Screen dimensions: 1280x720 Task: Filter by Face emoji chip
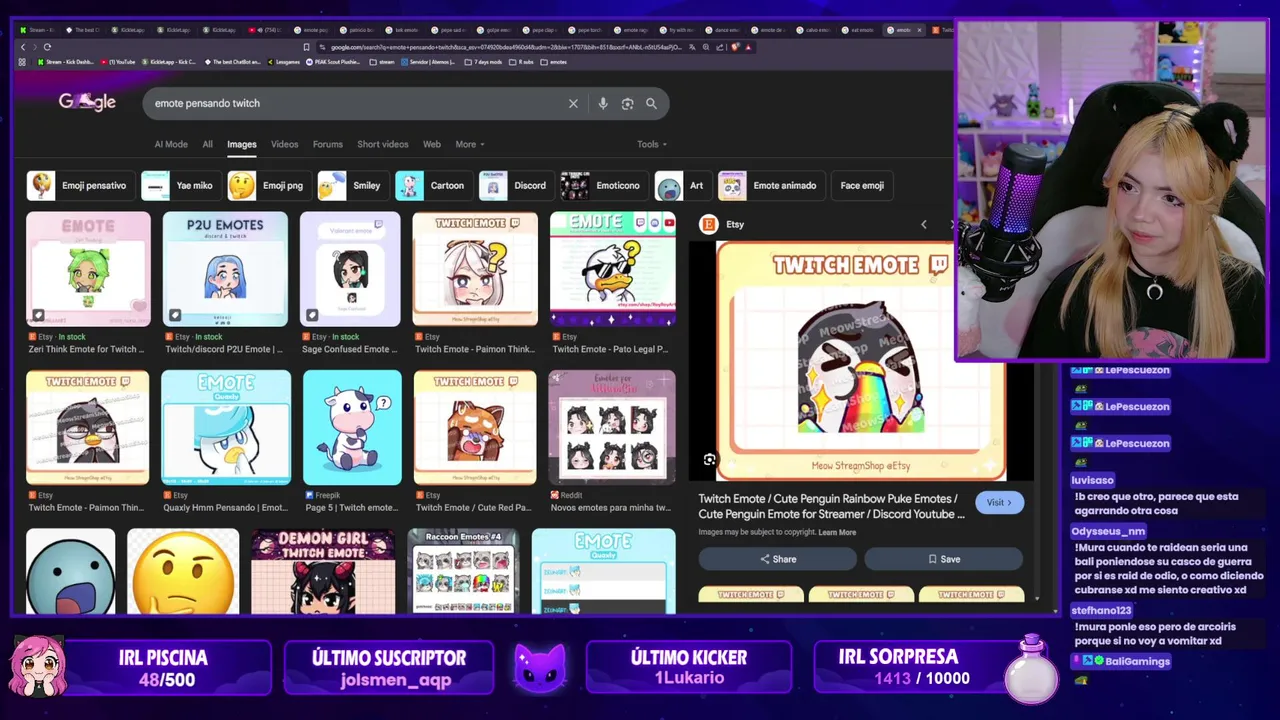click(x=862, y=185)
